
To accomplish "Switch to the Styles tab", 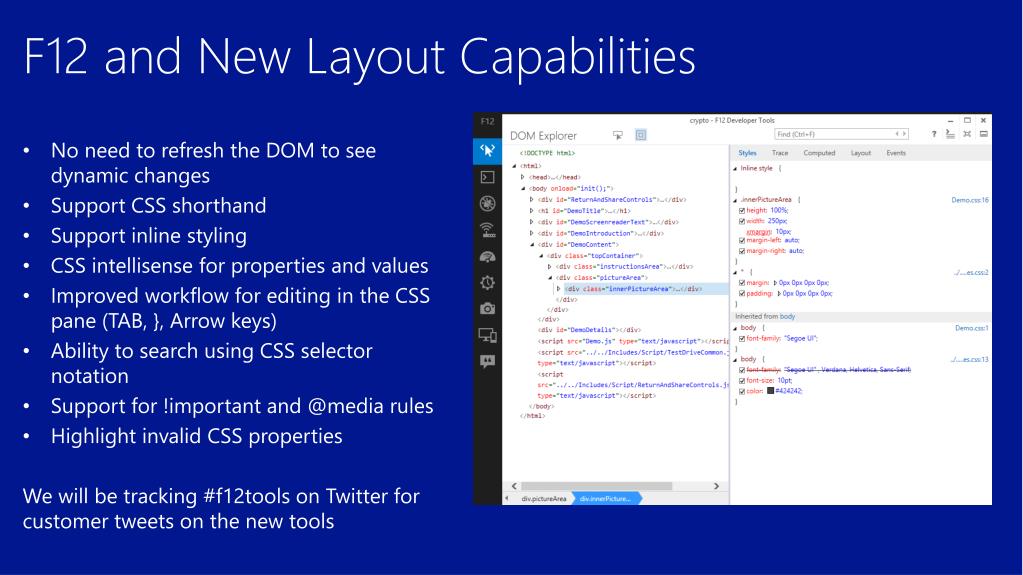I will [x=747, y=153].
